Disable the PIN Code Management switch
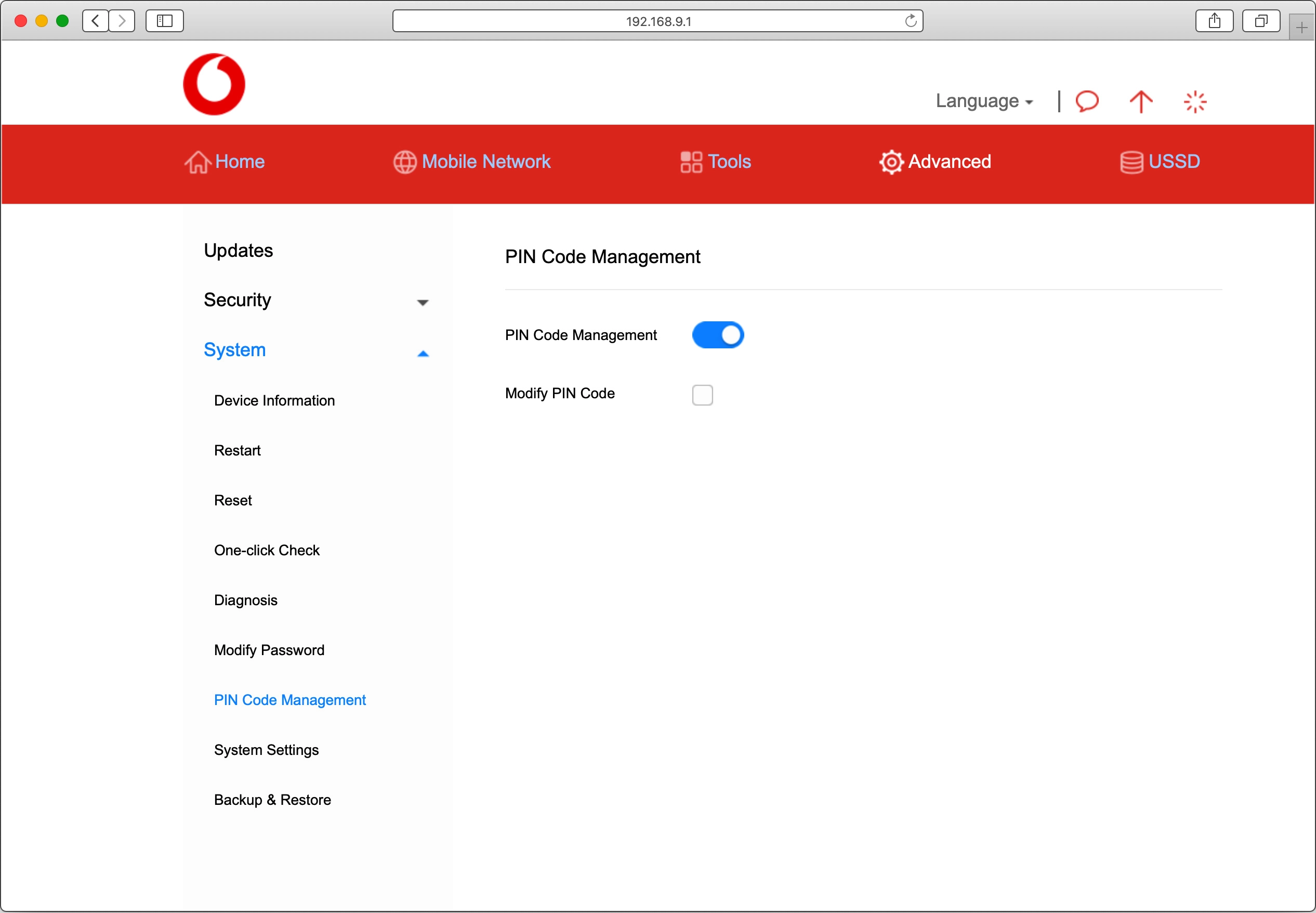This screenshot has width=1316, height=913. click(717, 335)
